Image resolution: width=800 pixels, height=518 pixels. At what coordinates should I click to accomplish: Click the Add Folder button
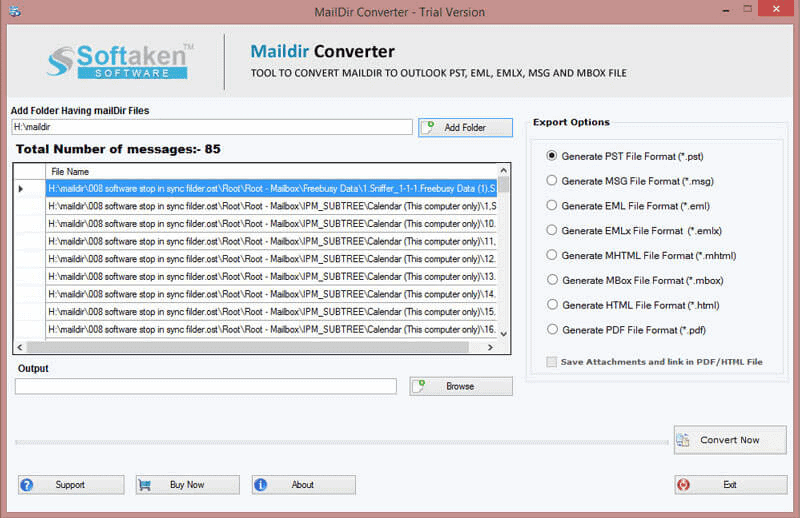click(465, 128)
